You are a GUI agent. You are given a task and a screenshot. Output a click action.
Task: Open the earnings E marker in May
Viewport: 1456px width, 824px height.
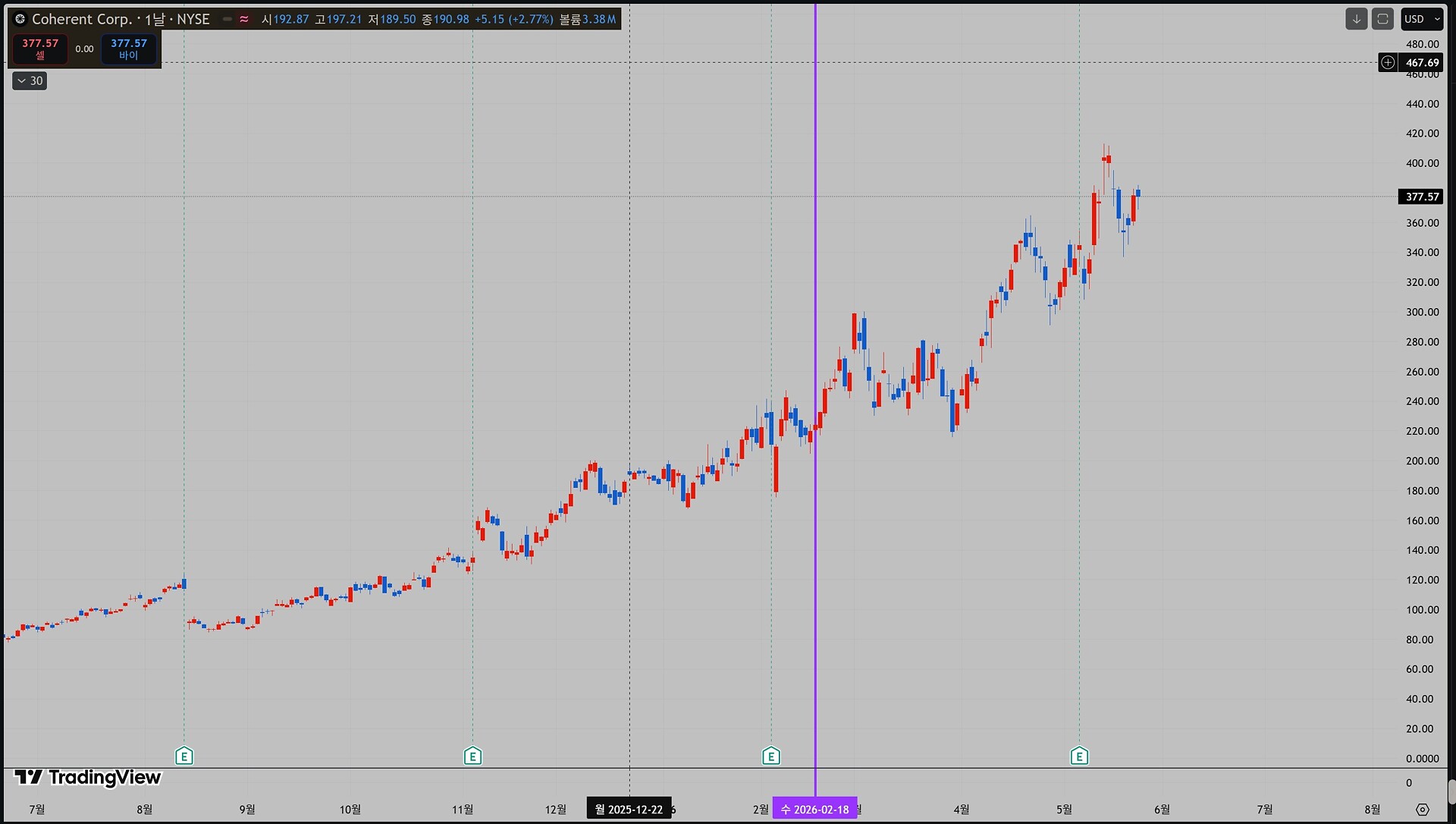[x=1079, y=756]
